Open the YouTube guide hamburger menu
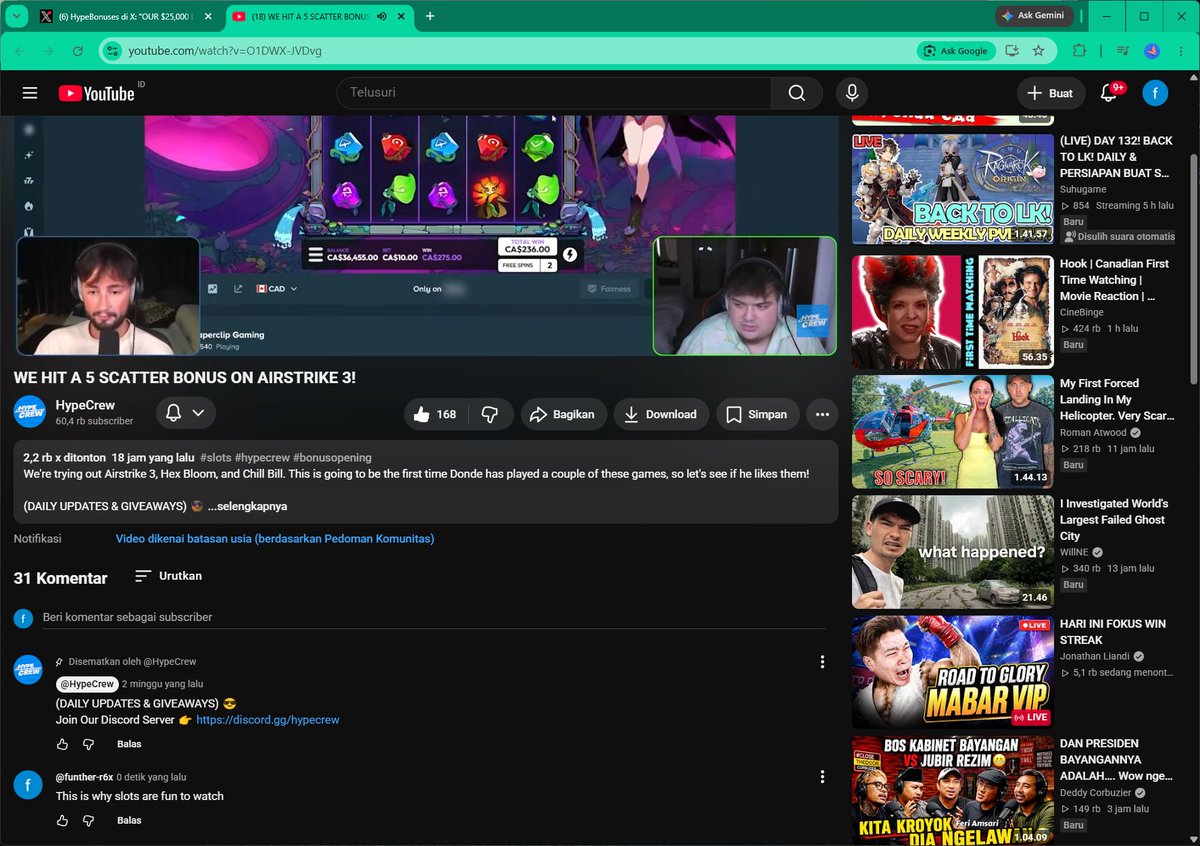 [x=30, y=93]
